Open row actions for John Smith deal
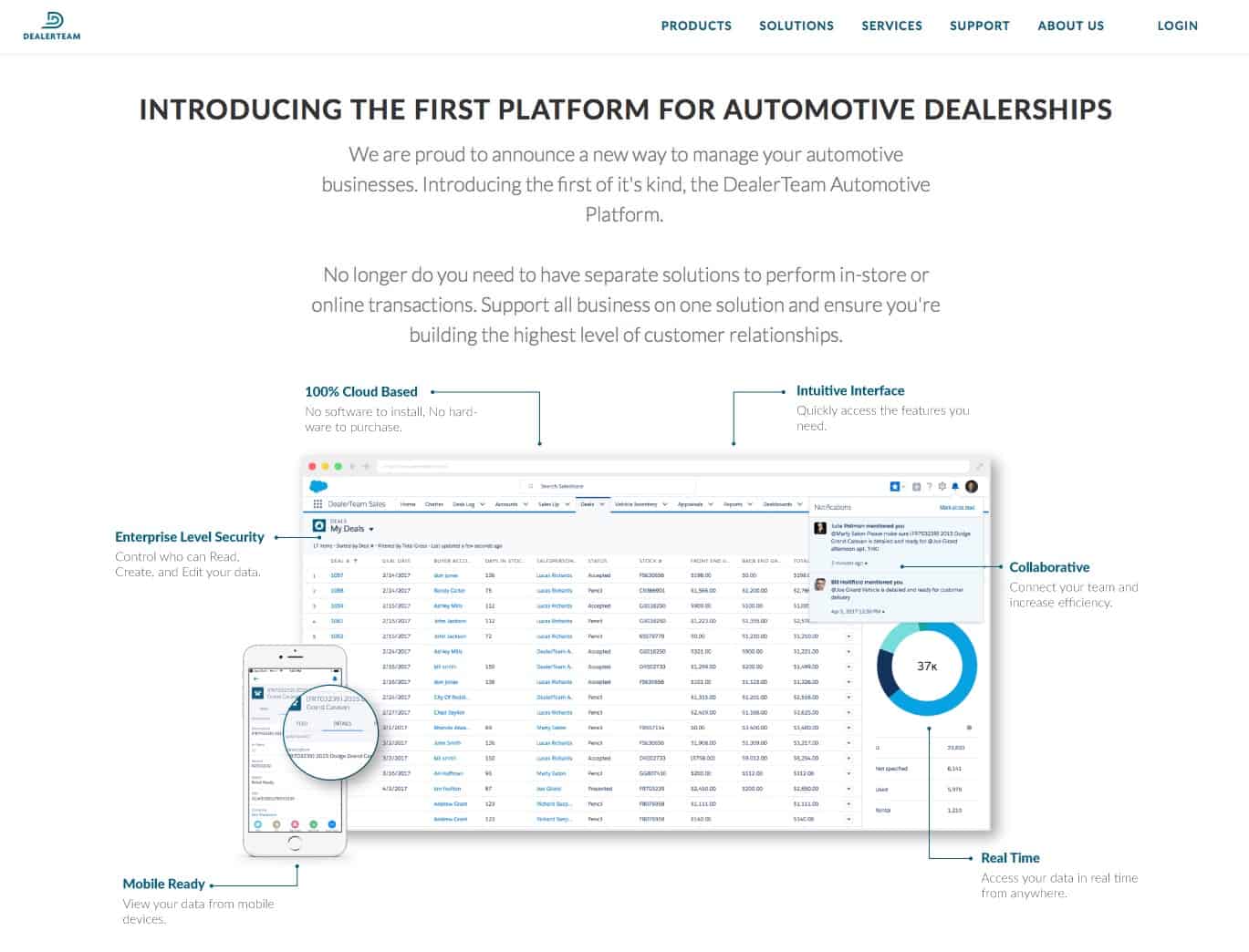The height and width of the screenshot is (952, 1249). tap(848, 743)
